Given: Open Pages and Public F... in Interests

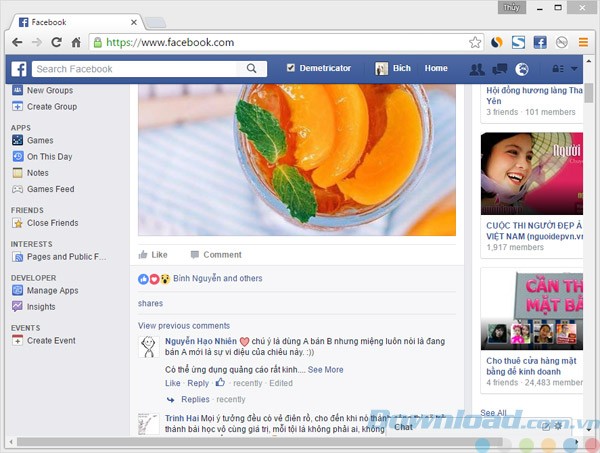Looking at the screenshot, I should (59, 257).
